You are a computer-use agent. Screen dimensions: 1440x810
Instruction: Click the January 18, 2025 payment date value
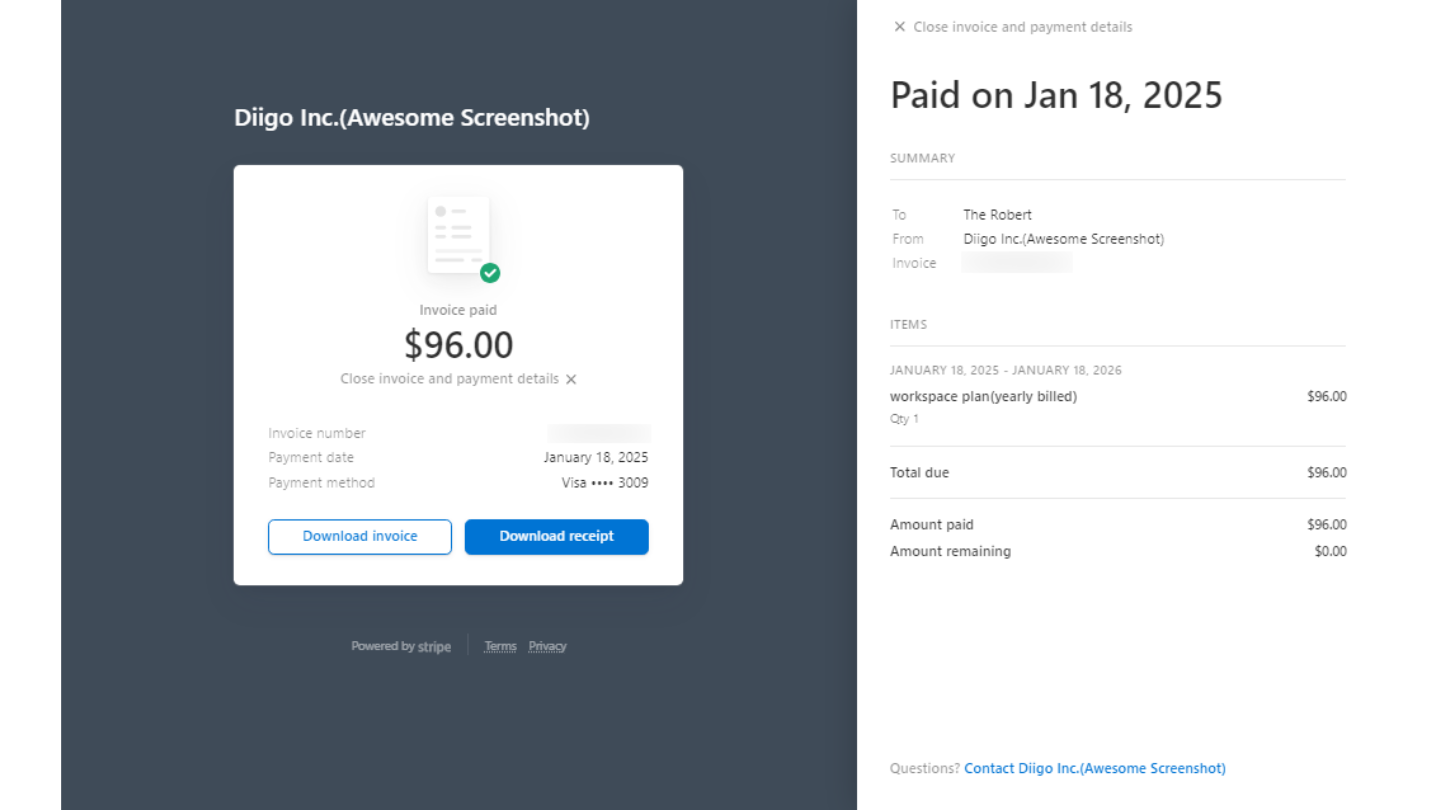coord(595,457)
